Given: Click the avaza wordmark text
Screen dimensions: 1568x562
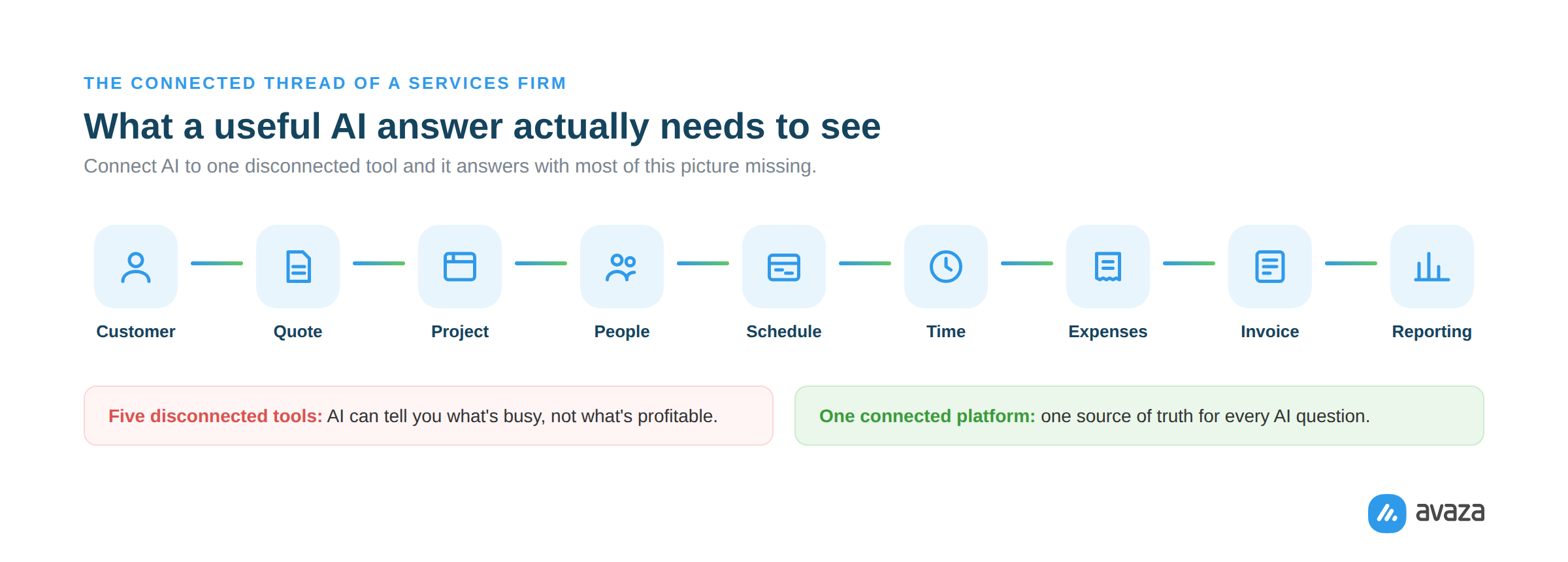Looking at the screenshot, I should point(1450,512).
